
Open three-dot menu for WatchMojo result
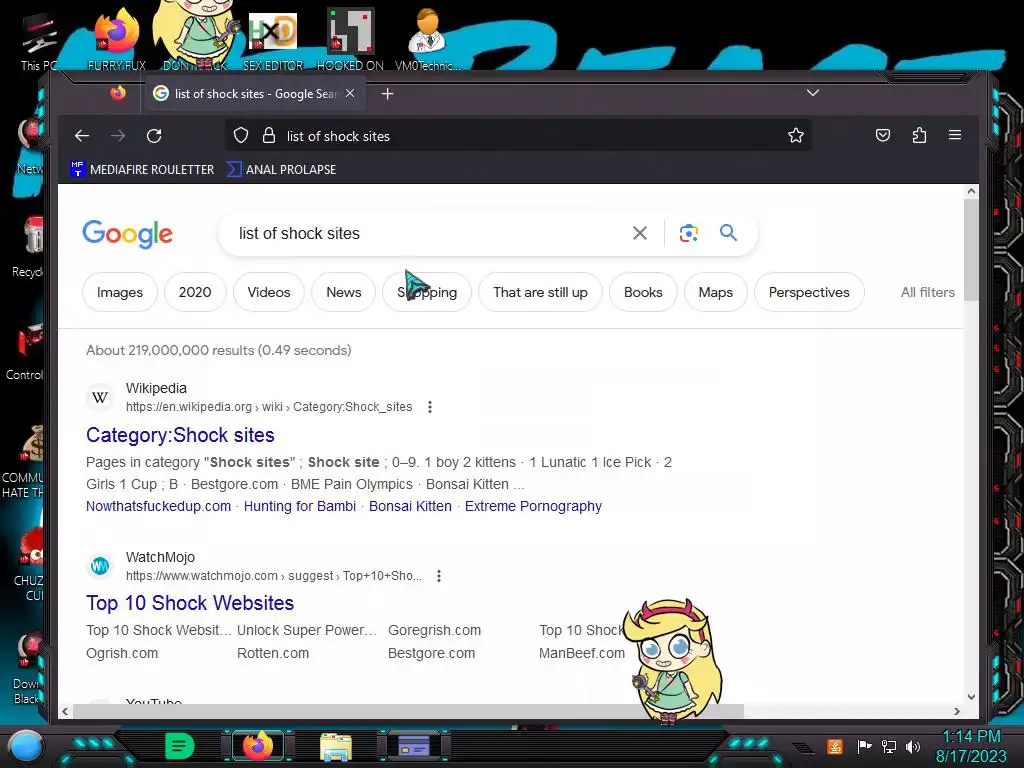click(439, 576)
